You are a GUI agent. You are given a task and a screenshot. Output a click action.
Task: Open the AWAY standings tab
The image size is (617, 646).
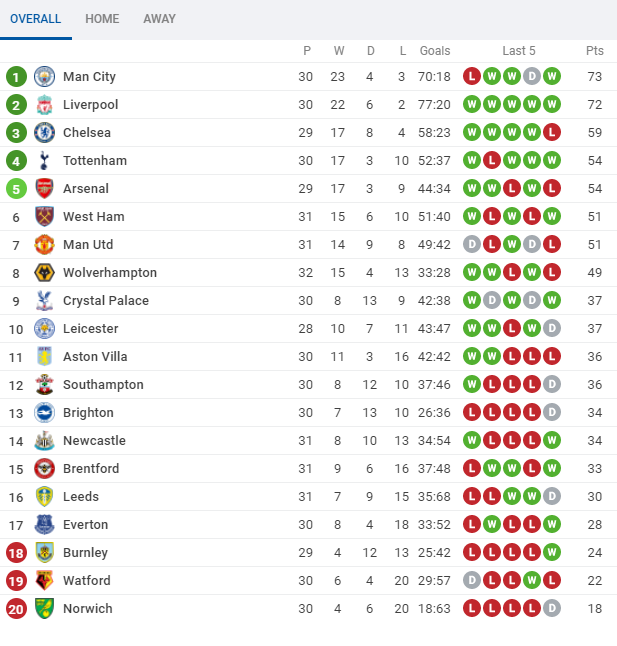pos(159,19)
